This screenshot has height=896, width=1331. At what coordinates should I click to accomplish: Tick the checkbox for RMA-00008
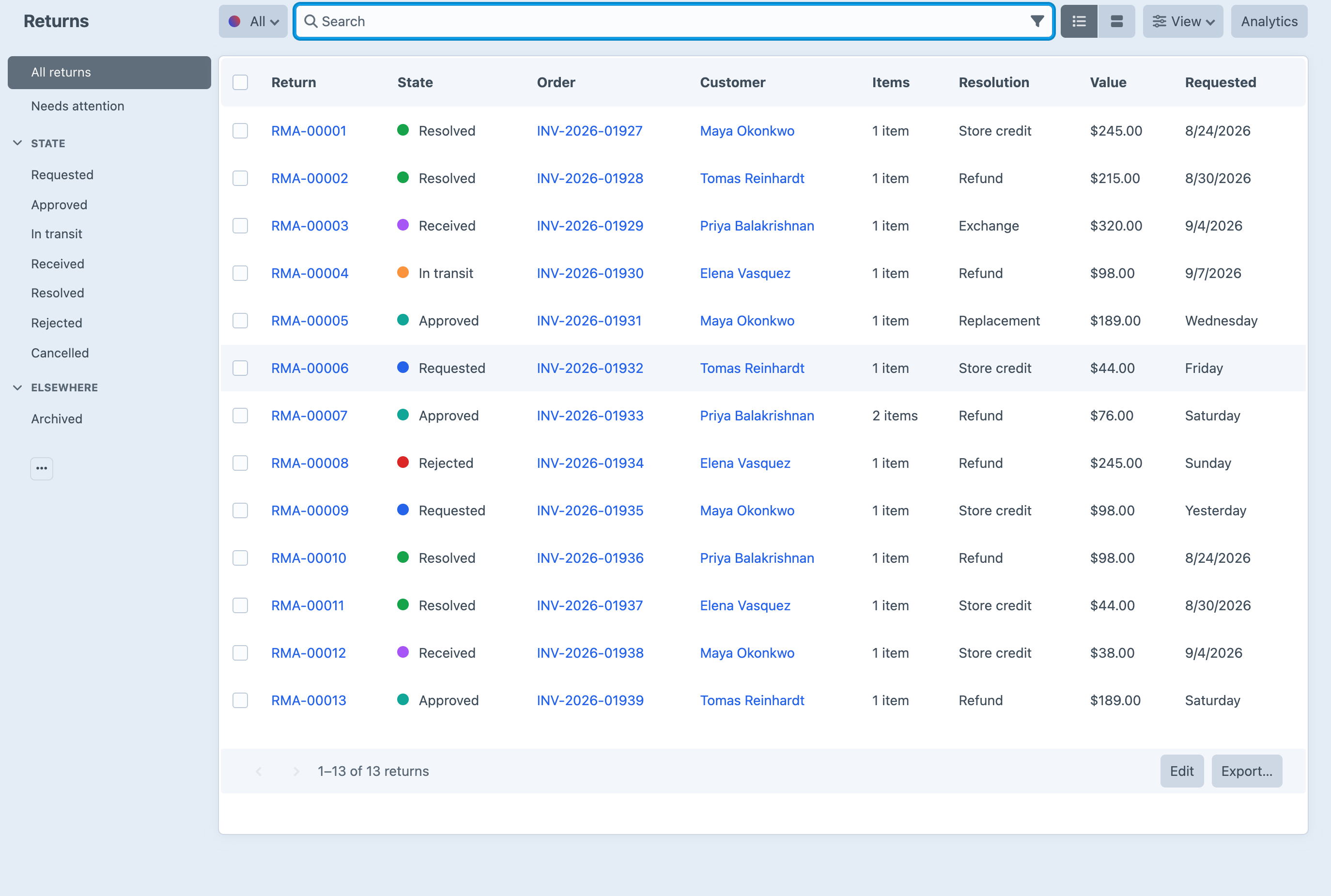[x=240, y=463]
